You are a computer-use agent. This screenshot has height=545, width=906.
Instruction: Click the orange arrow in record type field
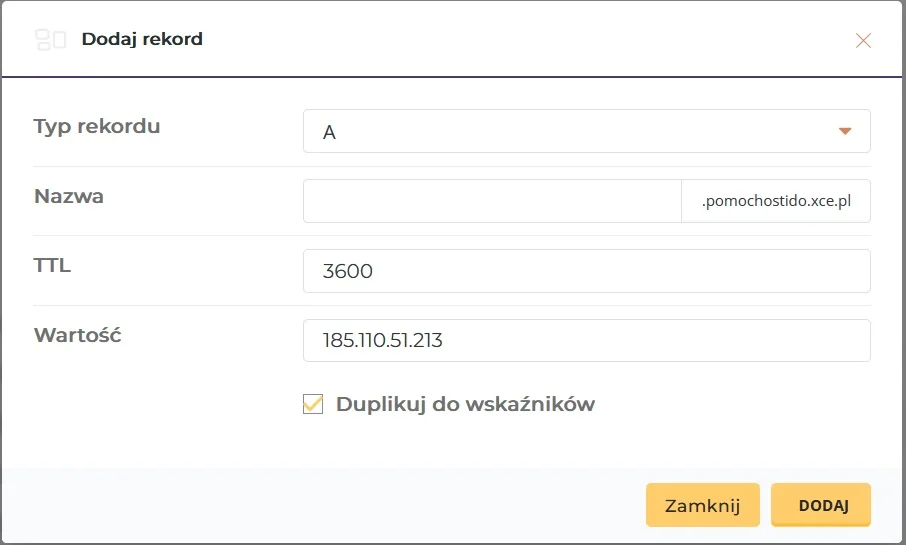tap(845, 131)
